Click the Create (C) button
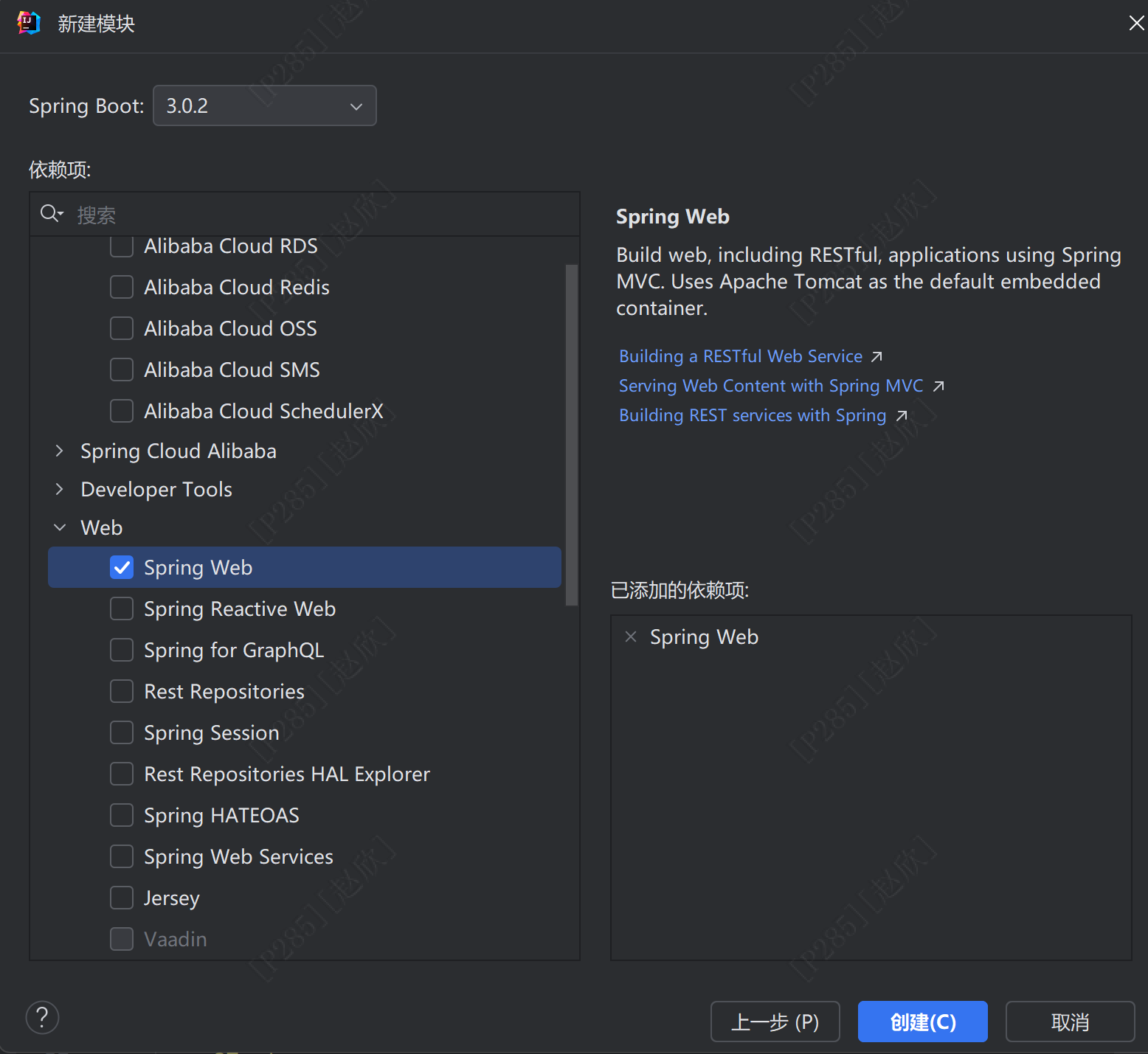Screen dimensions: 1148x1054 tap(923, 1022)
